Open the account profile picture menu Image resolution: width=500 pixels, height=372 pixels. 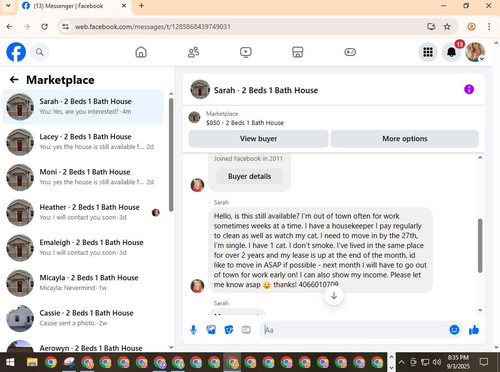point(475,52)
